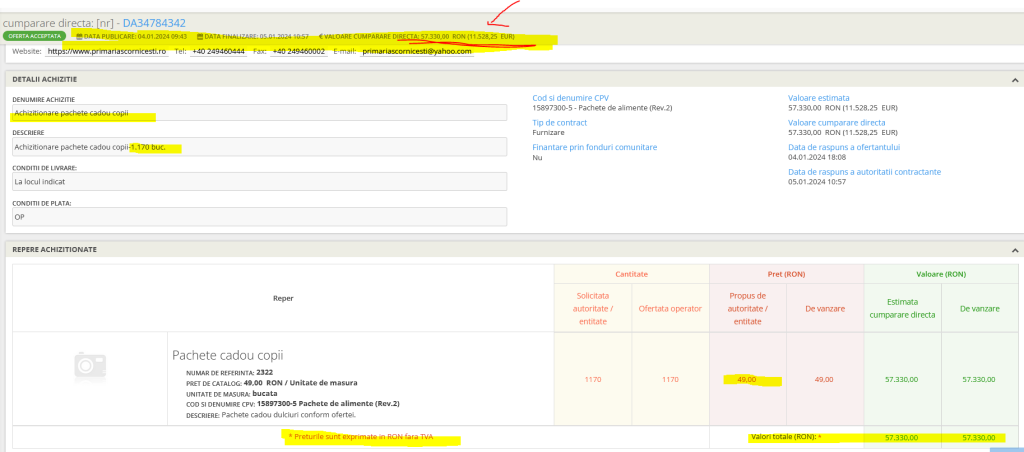Select the Descriere text field
1024x452 pixels.
[260, 147]
